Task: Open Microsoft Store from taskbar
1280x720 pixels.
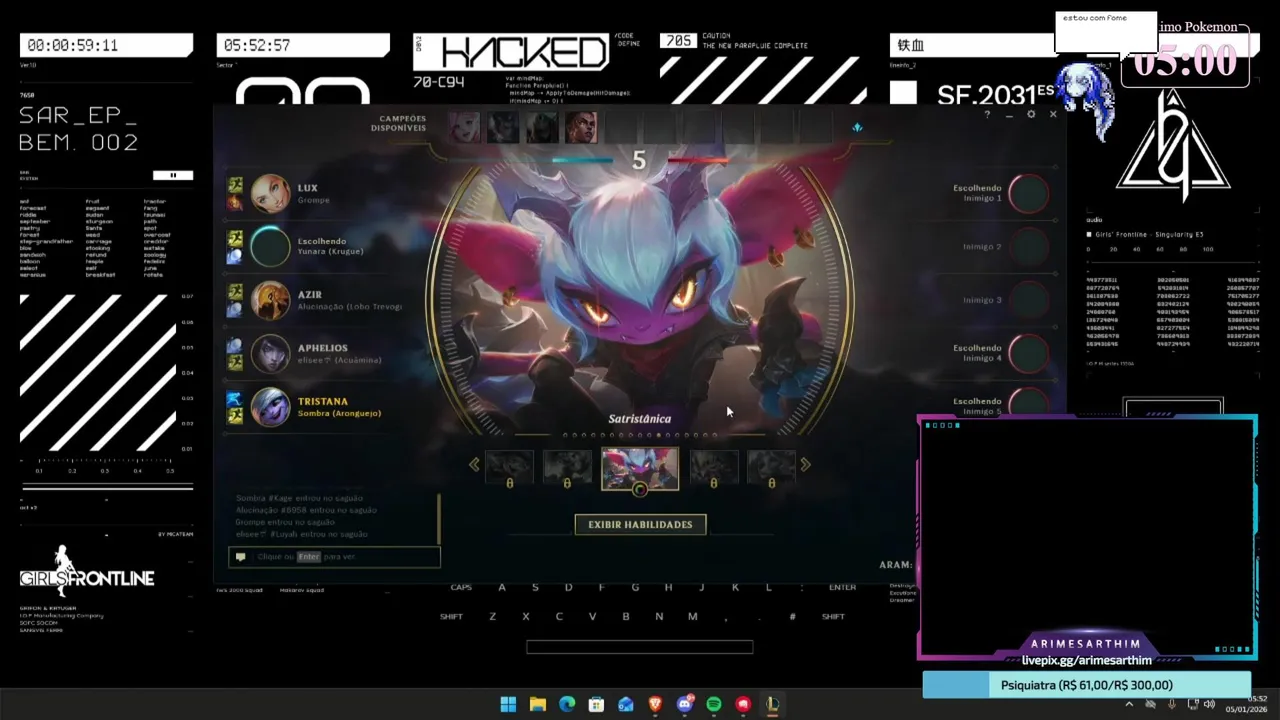Action: pyautogui.click(x=596, y=704)
